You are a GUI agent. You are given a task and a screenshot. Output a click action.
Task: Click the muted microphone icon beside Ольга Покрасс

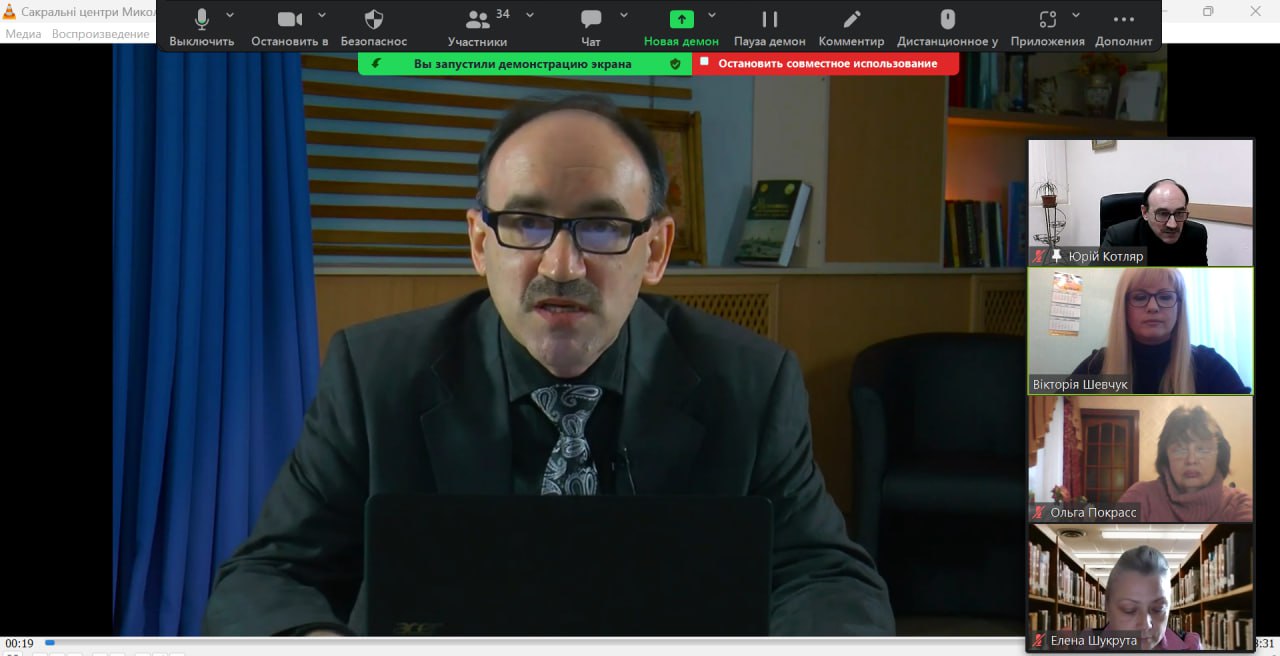1039,512
